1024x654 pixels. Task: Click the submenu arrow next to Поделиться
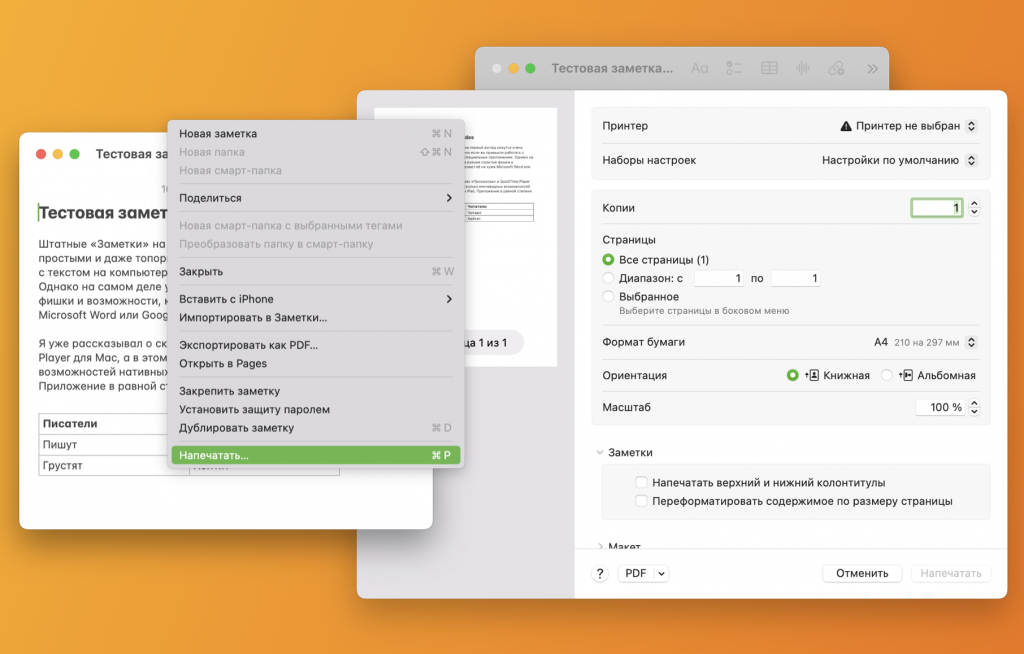click(449, 198)
